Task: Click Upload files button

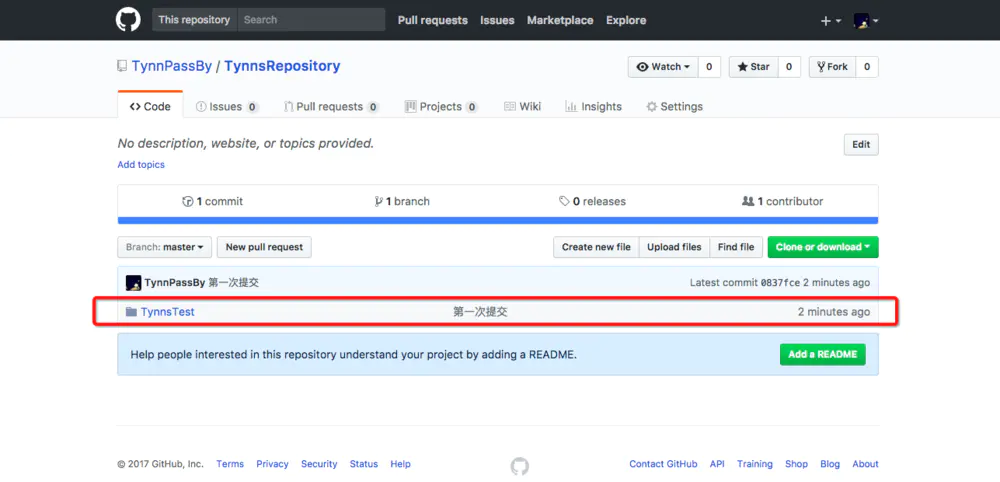Action: (x=674, y=247)
